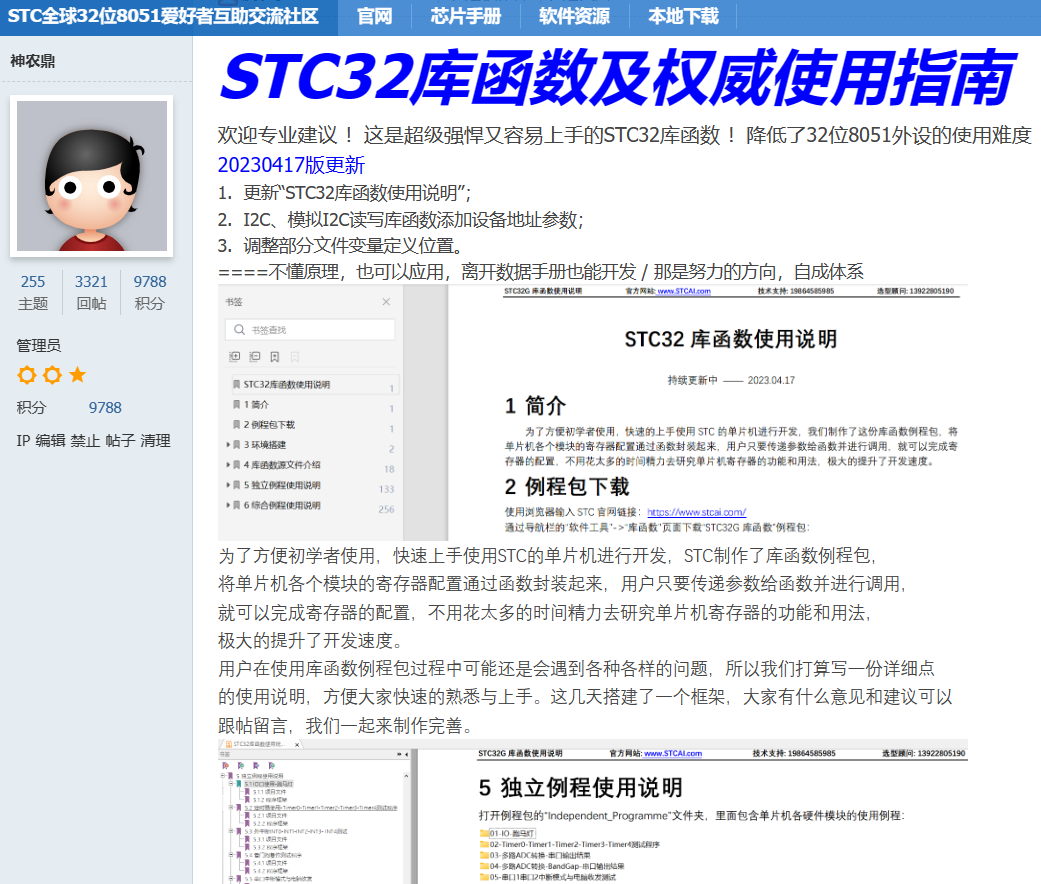This screenshot has height=884, width=1041.
Task: Click the 2 例程包下载 heading in document
Action: pos(566,486)
